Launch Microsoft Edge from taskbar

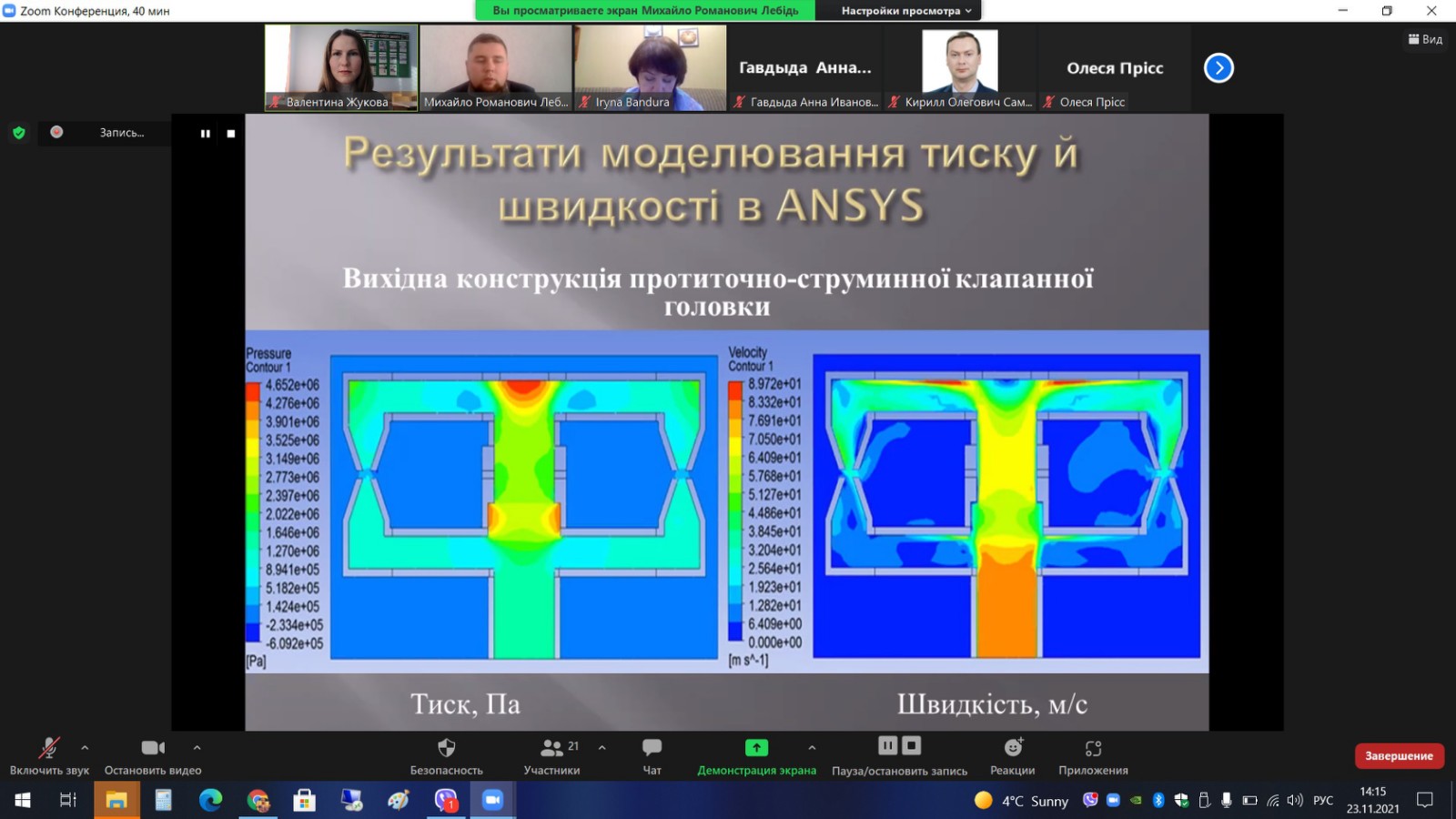click(x=211, y=801)
